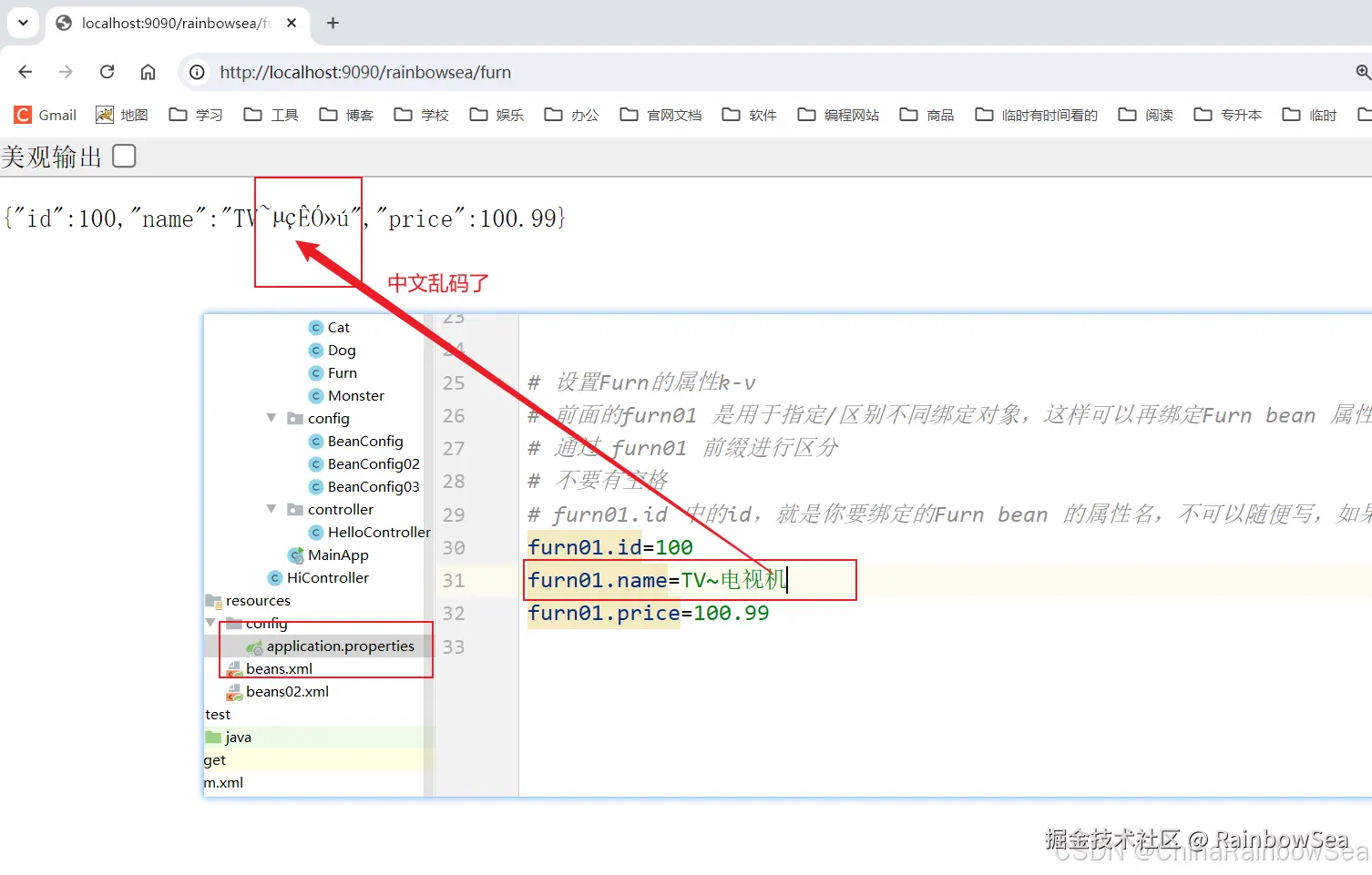The image size is (1372, 875).
Task: Select the localhost:9090/rainbowsea tab
Action: pyautogui.click(x=177, y=23)
